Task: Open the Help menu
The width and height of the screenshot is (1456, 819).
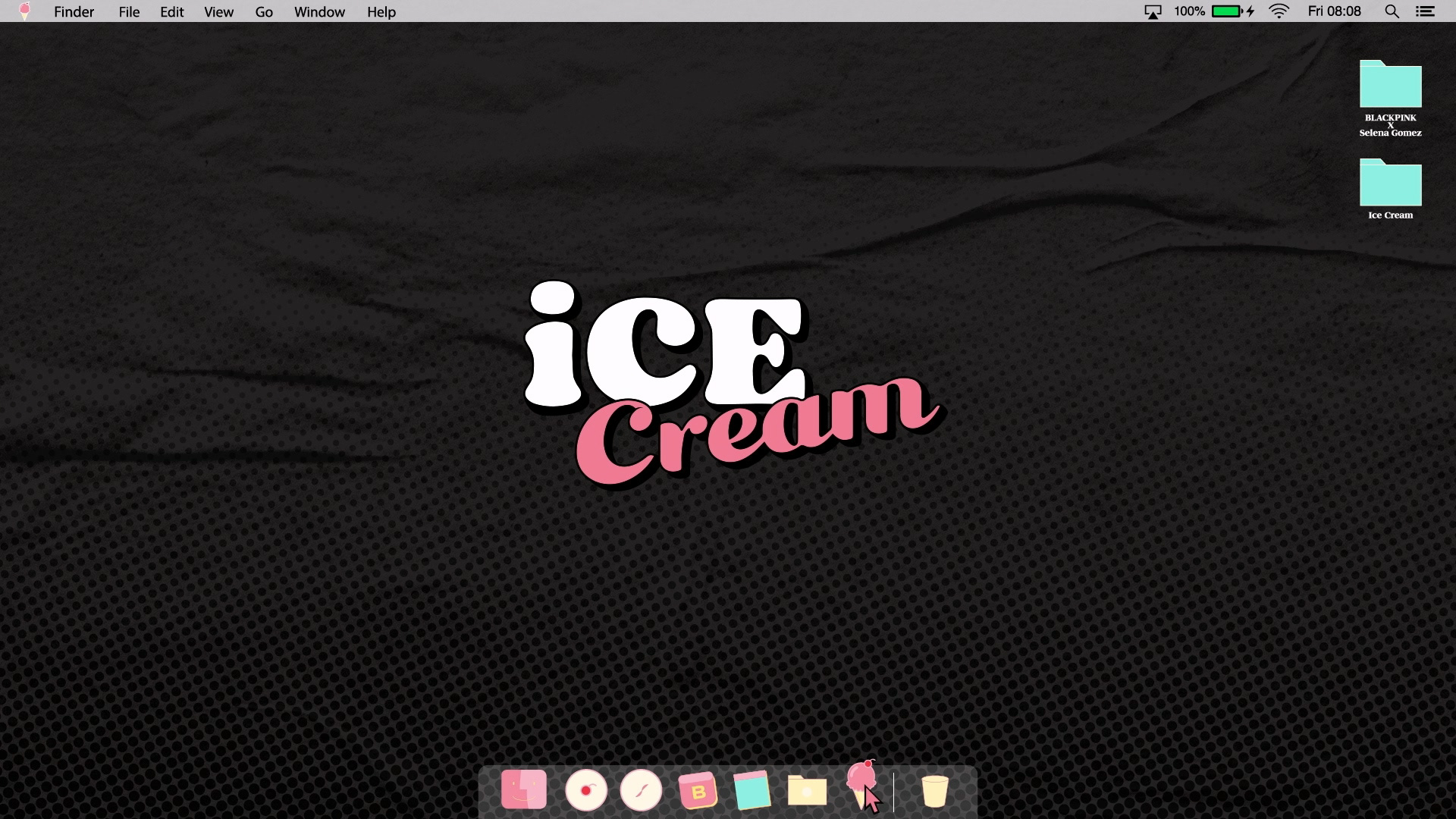Action: 381,12
